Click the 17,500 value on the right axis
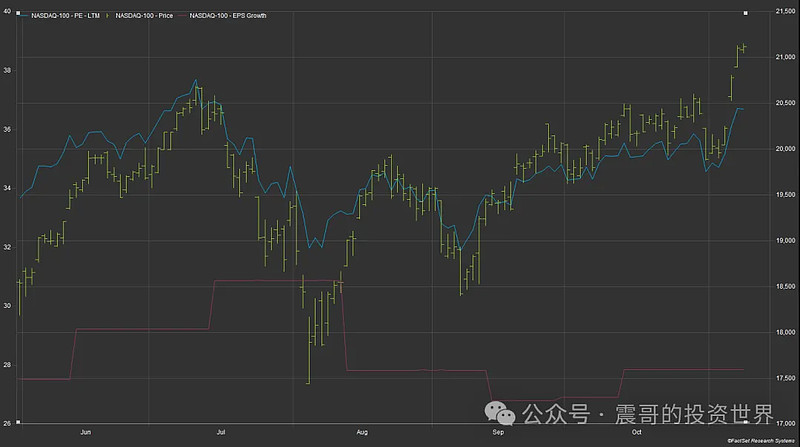This screenshot has height=447, width=800. (785, 378)
